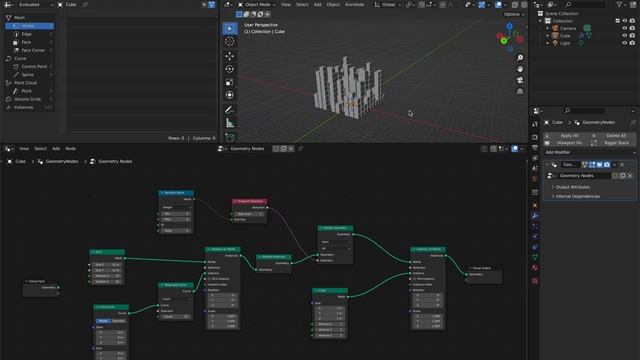The image size is (640, 360).
Task: Click the Toggle Stack button
Action: [x=613, y=143]
